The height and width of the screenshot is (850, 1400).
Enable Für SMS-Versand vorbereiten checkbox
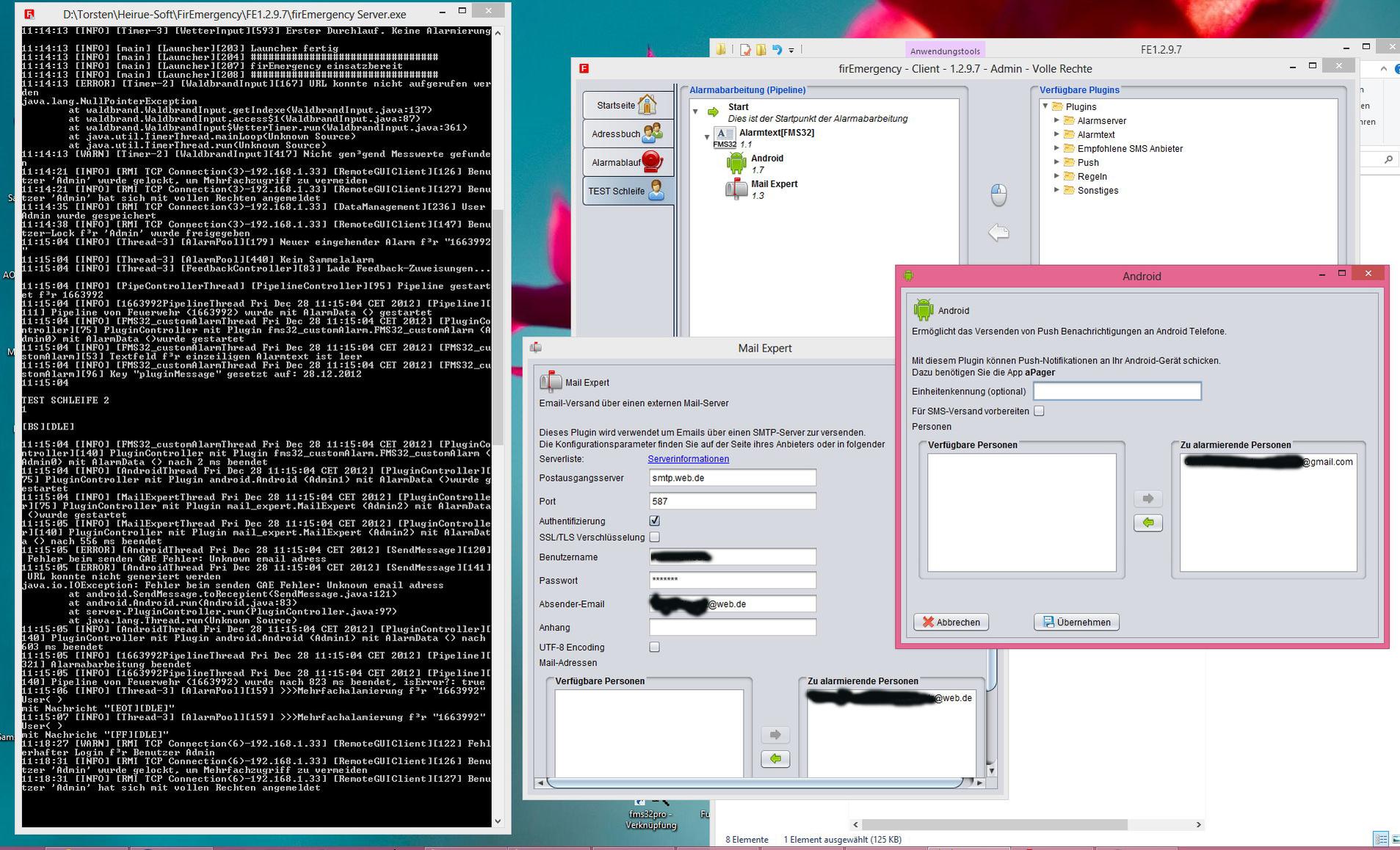click(x=1039, y=411)
